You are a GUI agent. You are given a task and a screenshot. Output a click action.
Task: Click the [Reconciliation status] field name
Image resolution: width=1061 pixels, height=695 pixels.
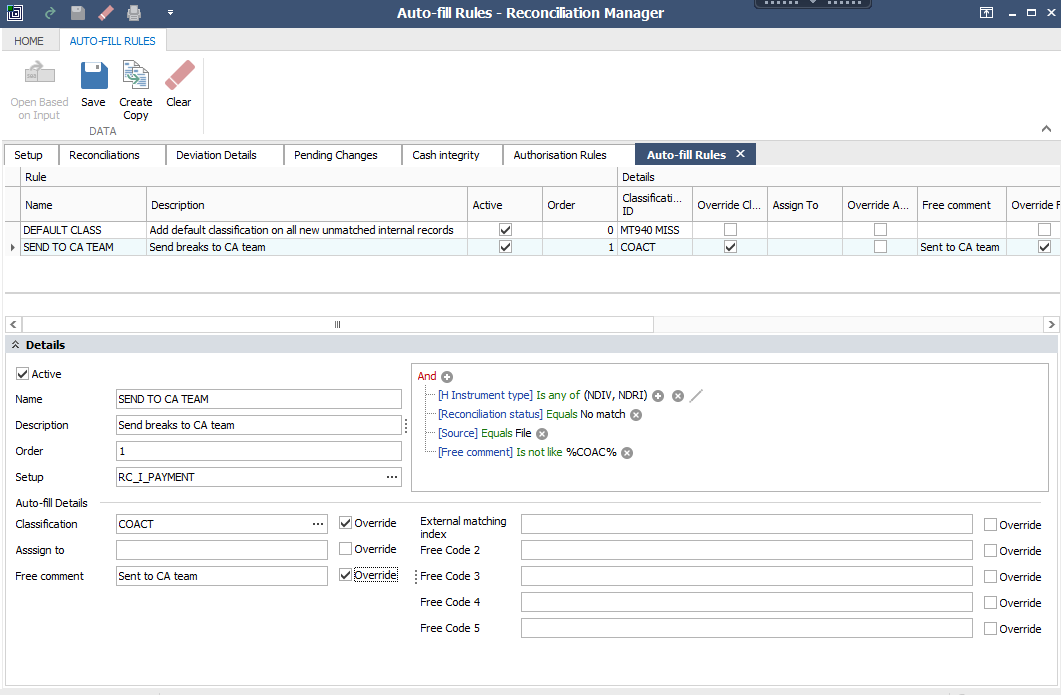[491, 414]
